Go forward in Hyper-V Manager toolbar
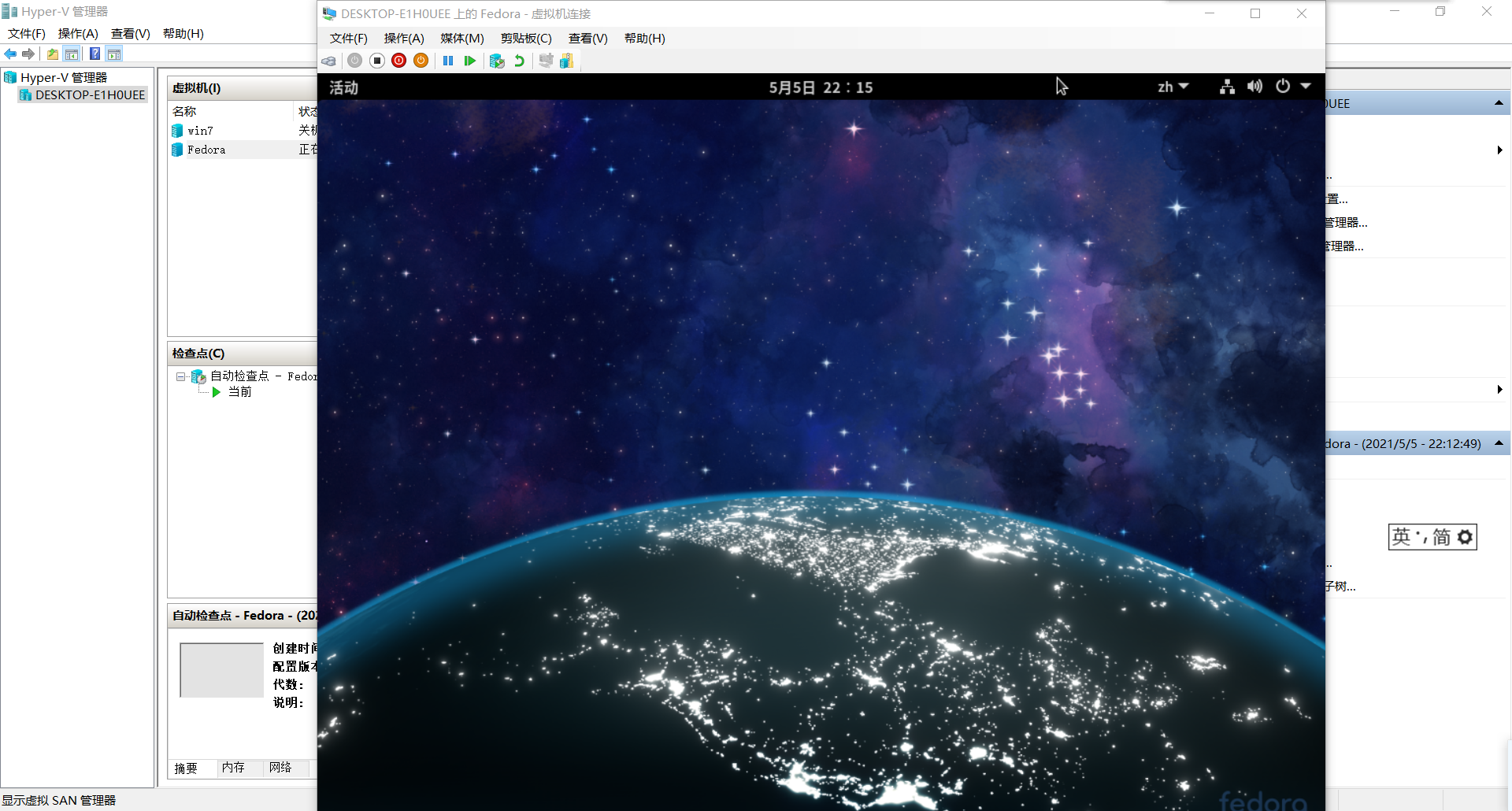1512x811 pixels. click(x=28, y=54)
